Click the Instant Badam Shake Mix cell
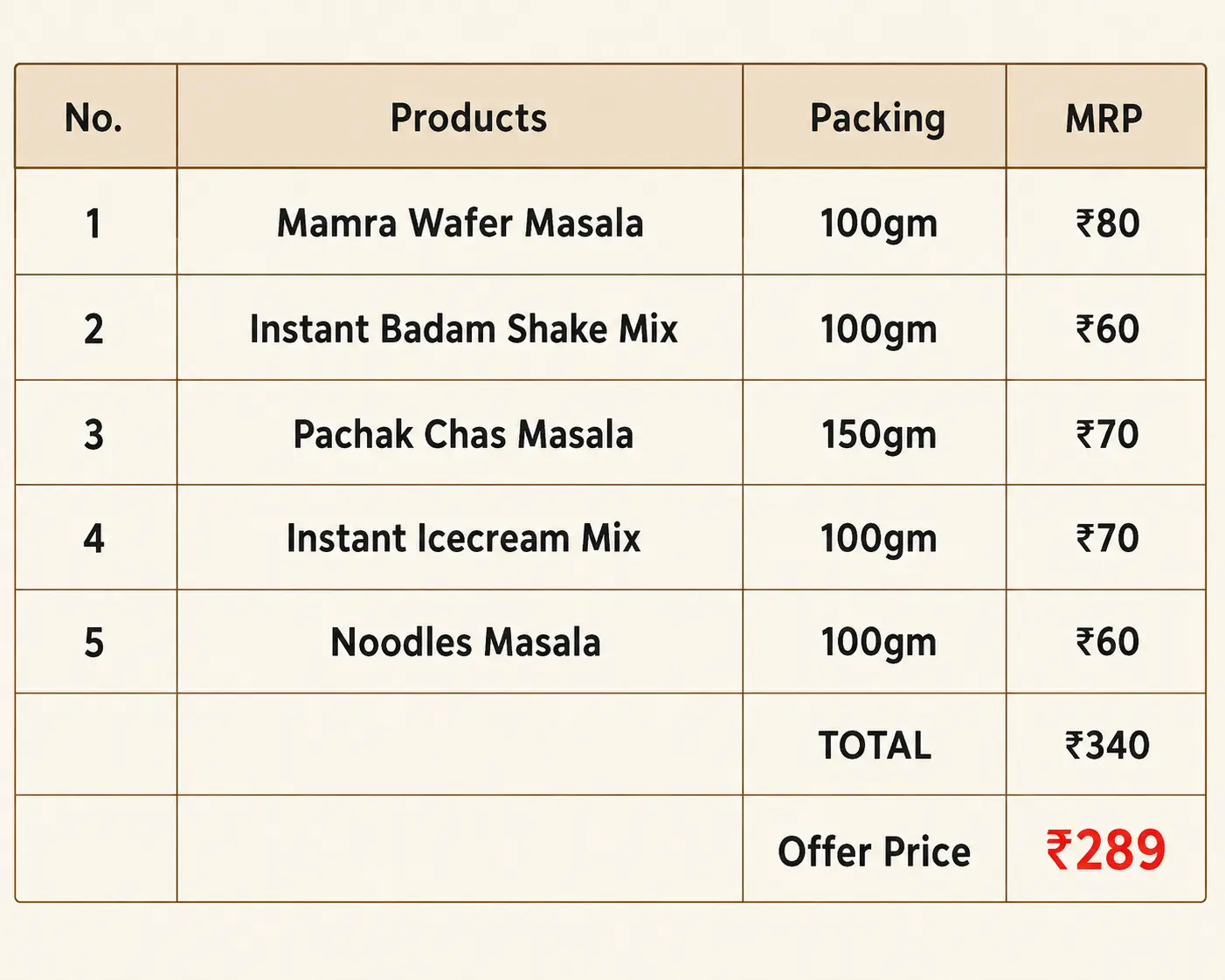The image size is (1225, 980). click(464, 329)
